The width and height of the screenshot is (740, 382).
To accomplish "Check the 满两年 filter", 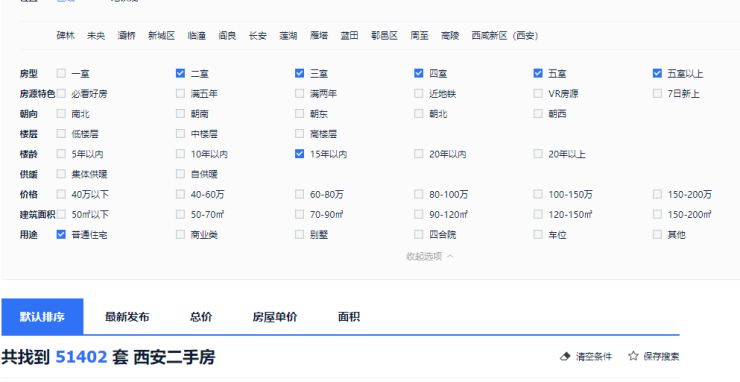I will coord(299,93).
